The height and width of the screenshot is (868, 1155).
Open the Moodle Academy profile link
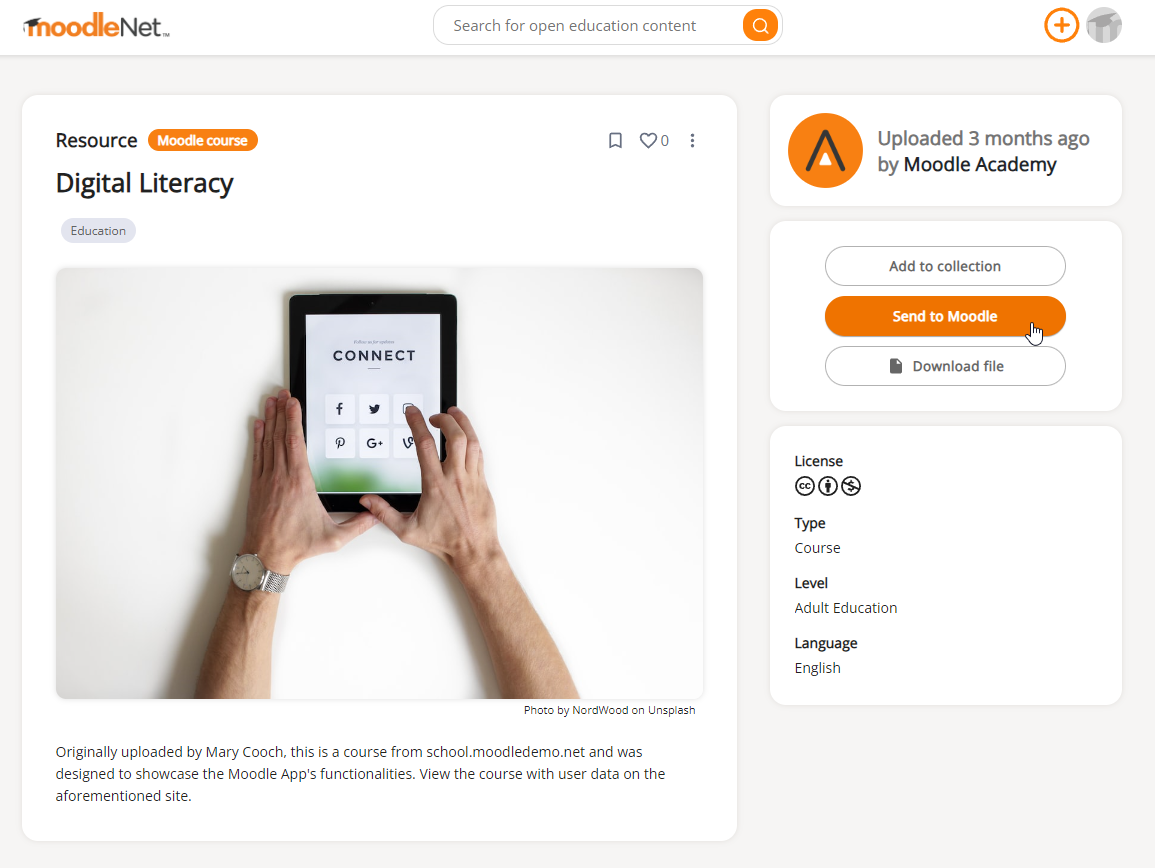(x=980, y=164)
